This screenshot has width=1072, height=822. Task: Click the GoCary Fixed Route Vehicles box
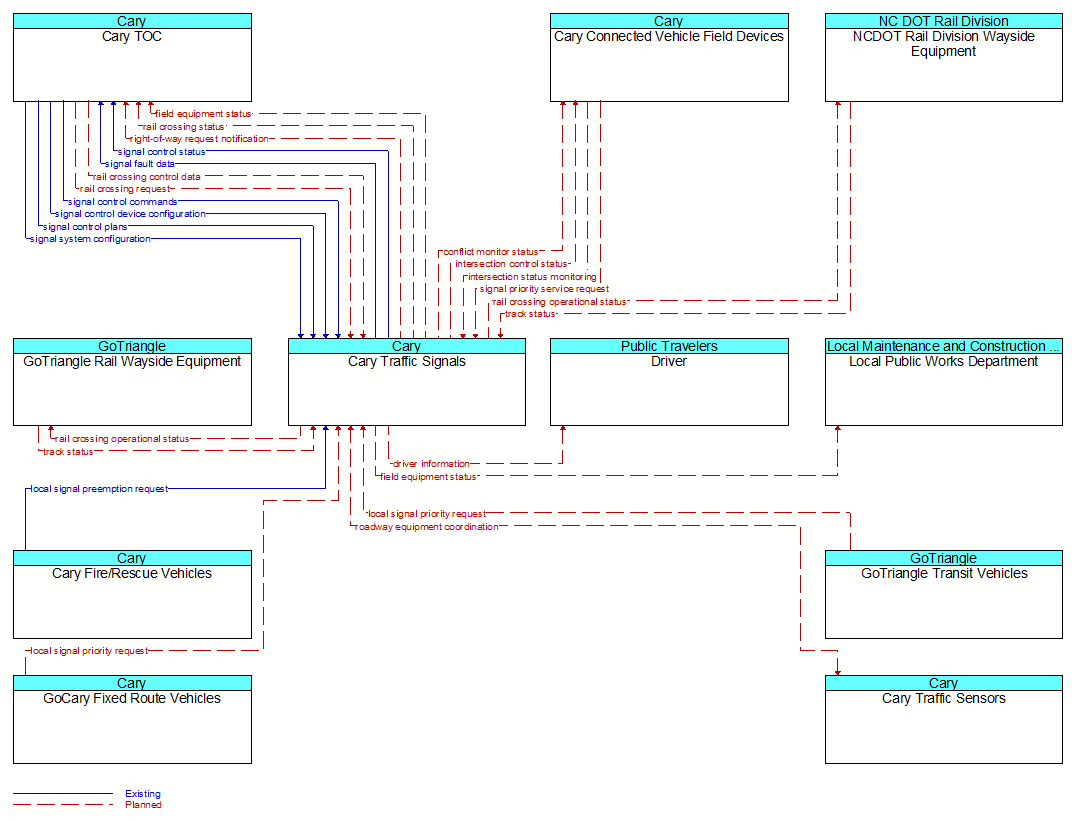pyautogui.click(x=132, y=719)
